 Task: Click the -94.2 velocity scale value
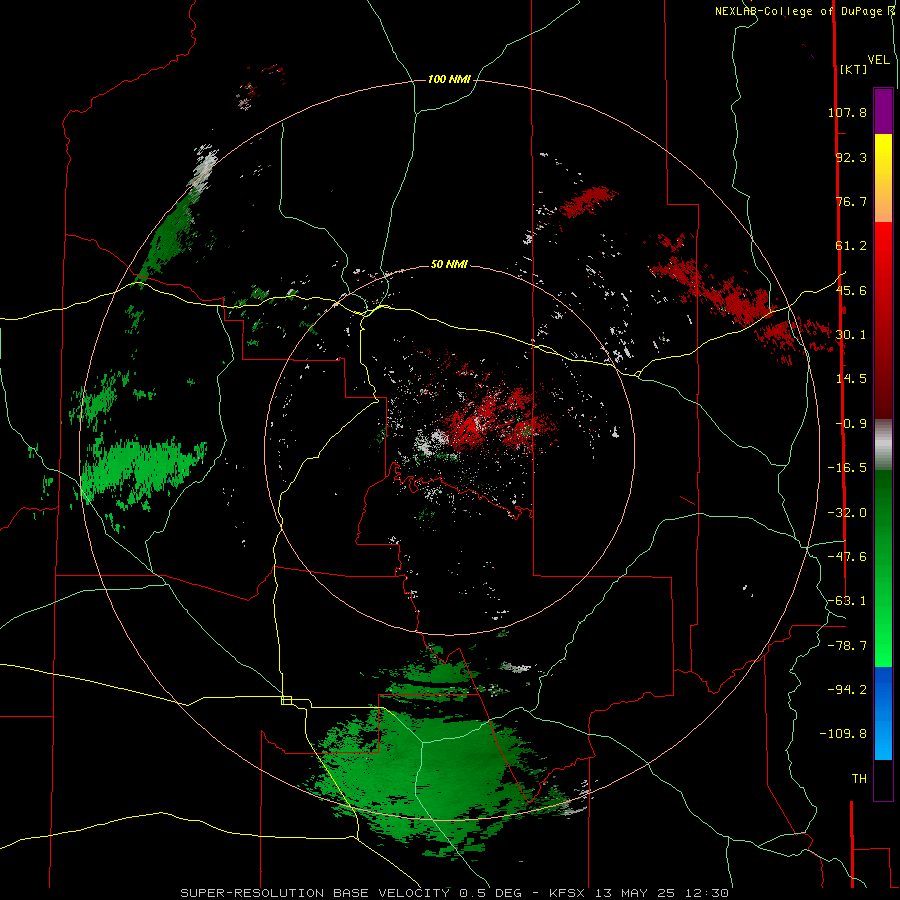coord(847,689)
